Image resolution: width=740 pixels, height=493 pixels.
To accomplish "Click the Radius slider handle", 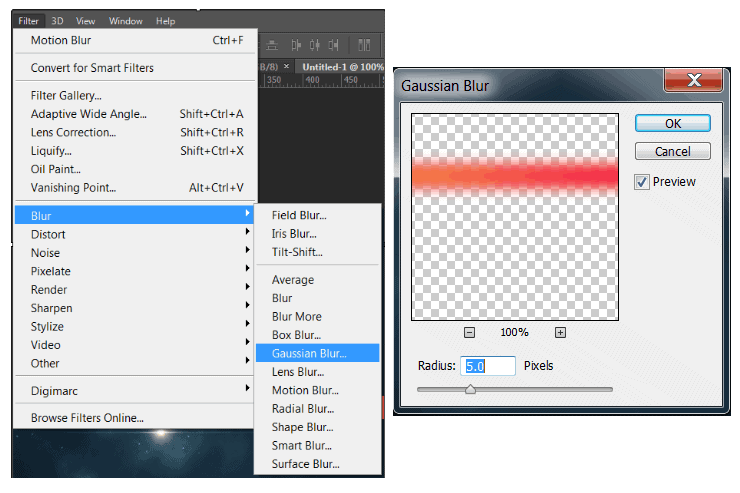I will (x=470, y=389).
